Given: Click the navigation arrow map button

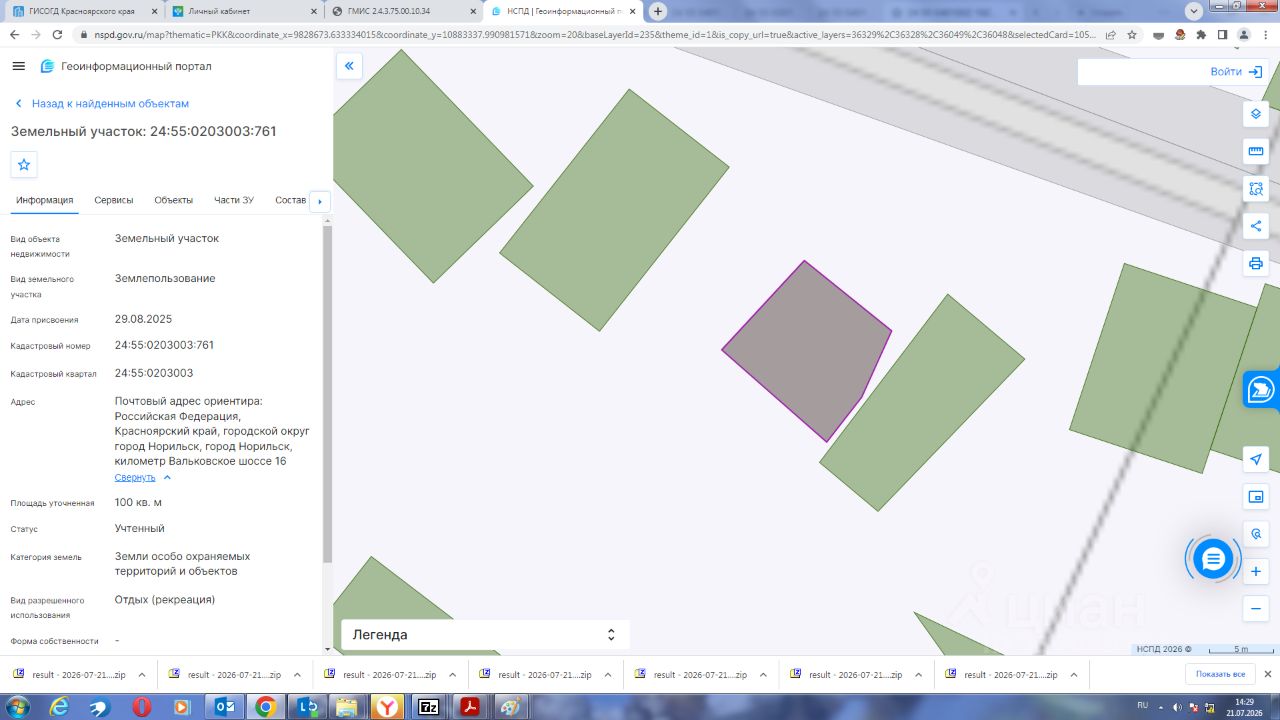Looking at the screenshot, I should pyautogui.click(x=1256, y=459).
